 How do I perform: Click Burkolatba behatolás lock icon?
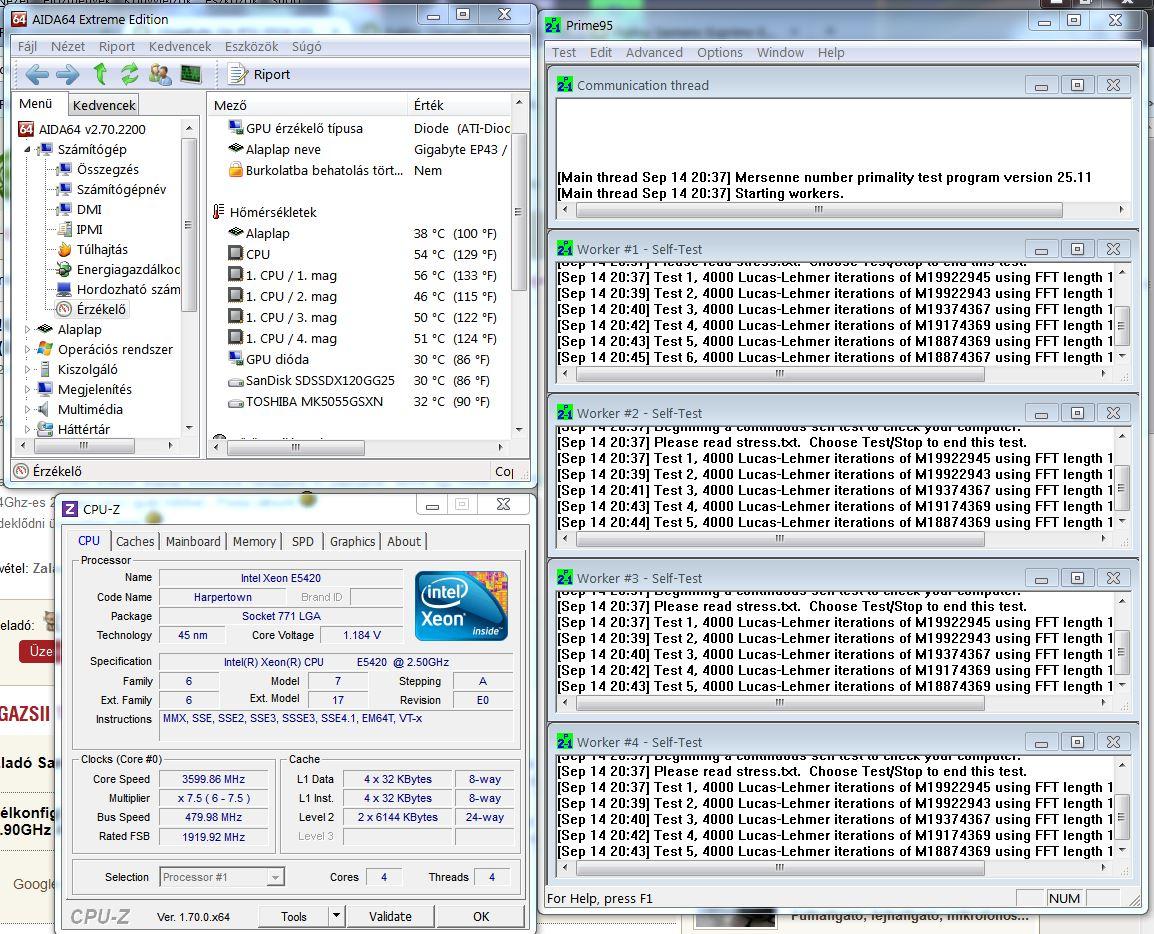[x=236, y=170]
